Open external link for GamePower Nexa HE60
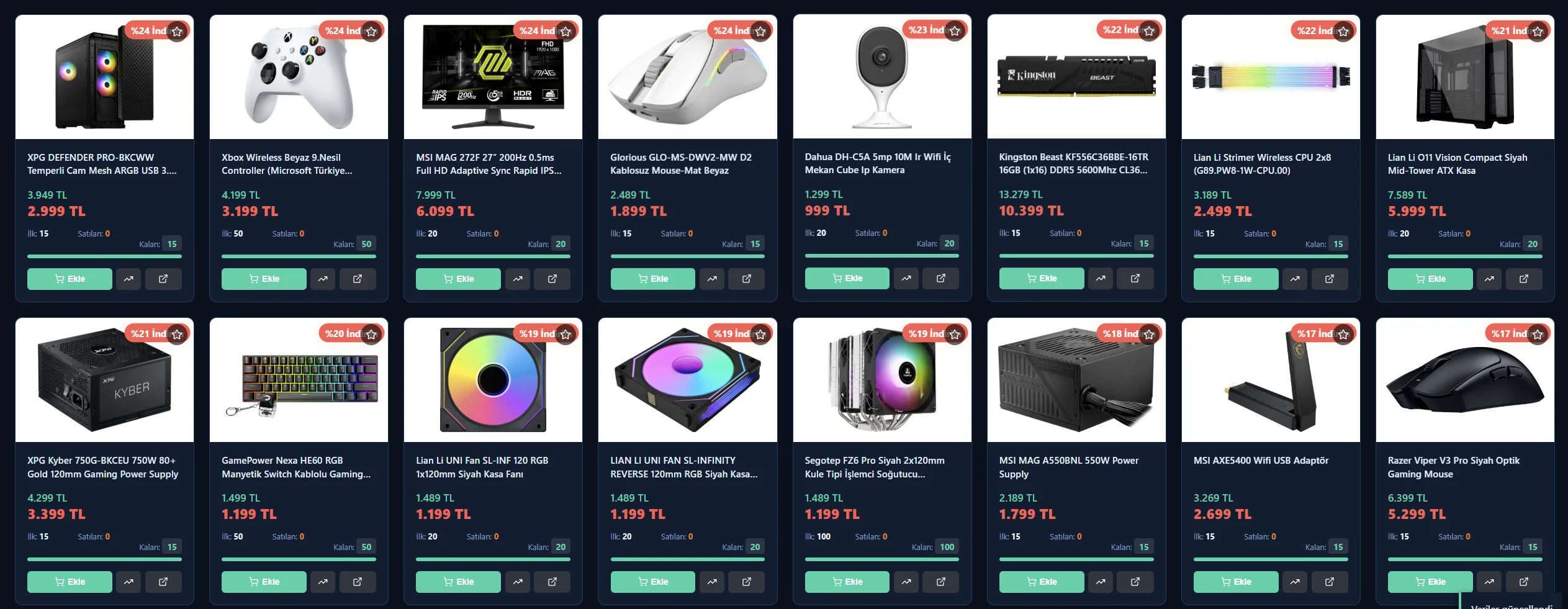 click(x=358, y=582)
